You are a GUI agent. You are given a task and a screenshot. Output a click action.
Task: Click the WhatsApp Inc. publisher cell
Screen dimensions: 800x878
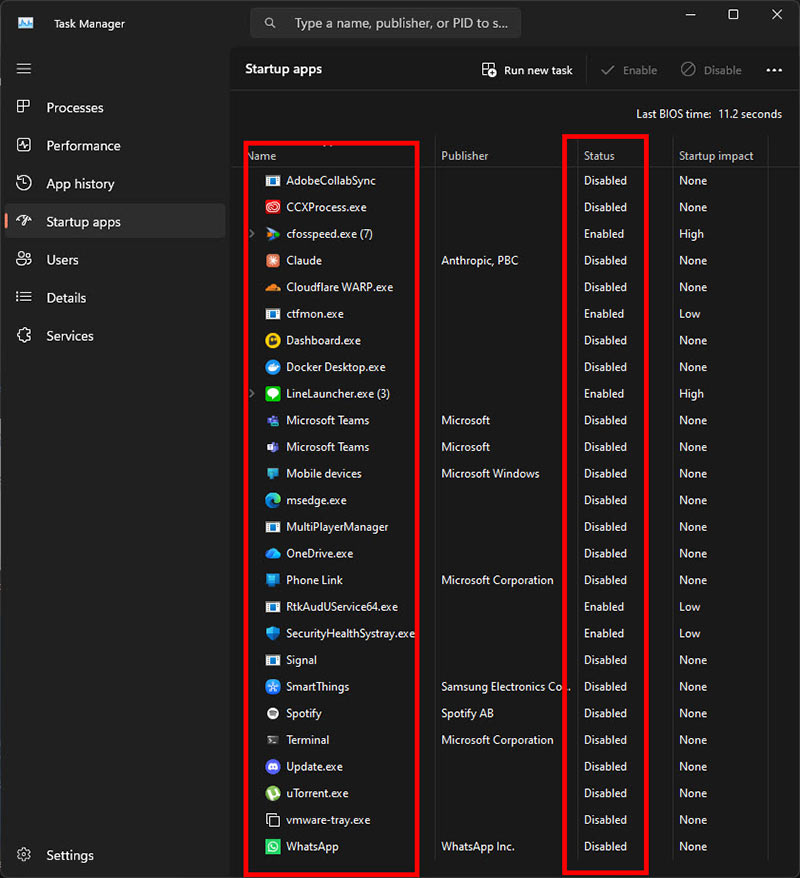click(478, 847)
